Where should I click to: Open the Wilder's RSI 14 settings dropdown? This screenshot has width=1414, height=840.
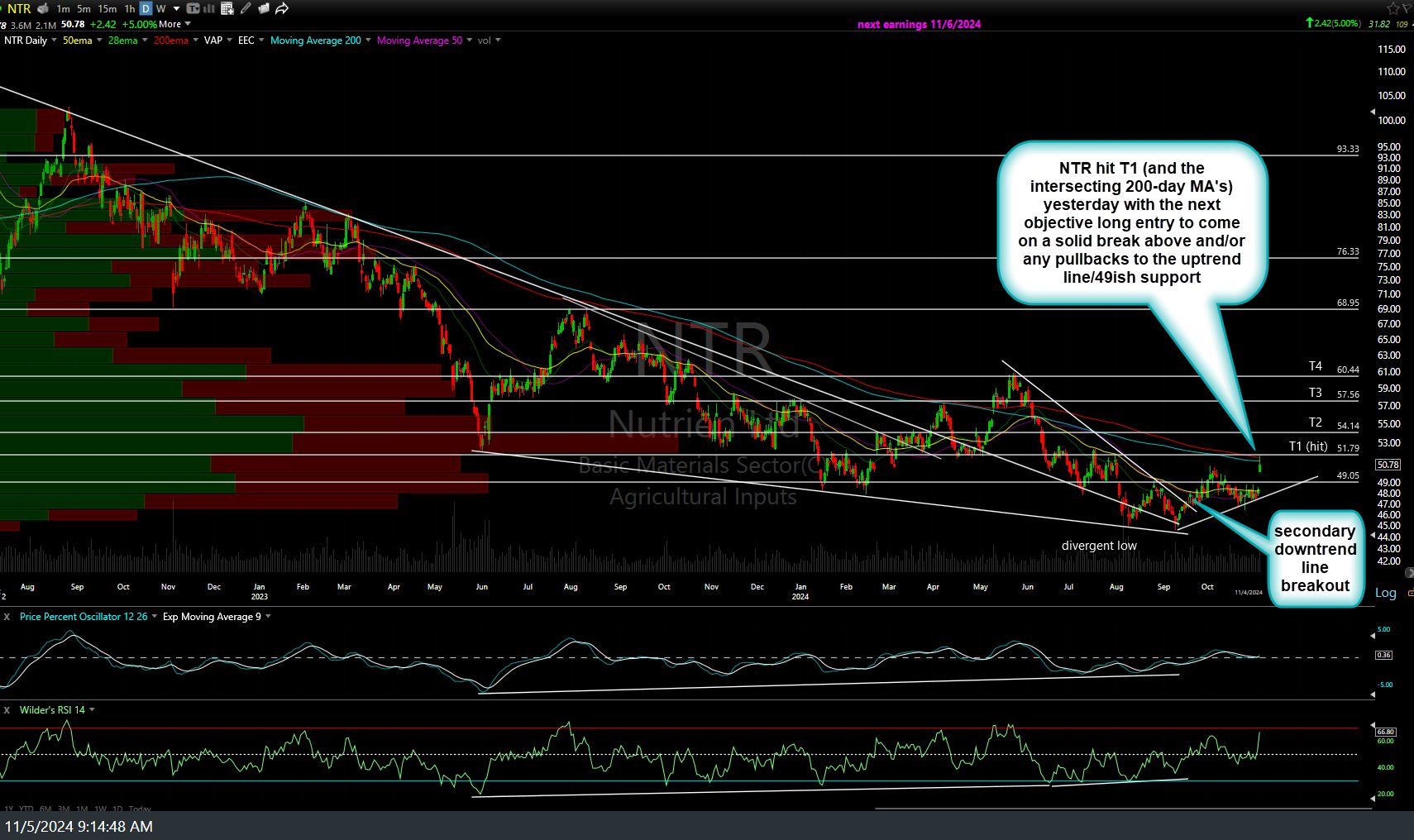point(92,710)
